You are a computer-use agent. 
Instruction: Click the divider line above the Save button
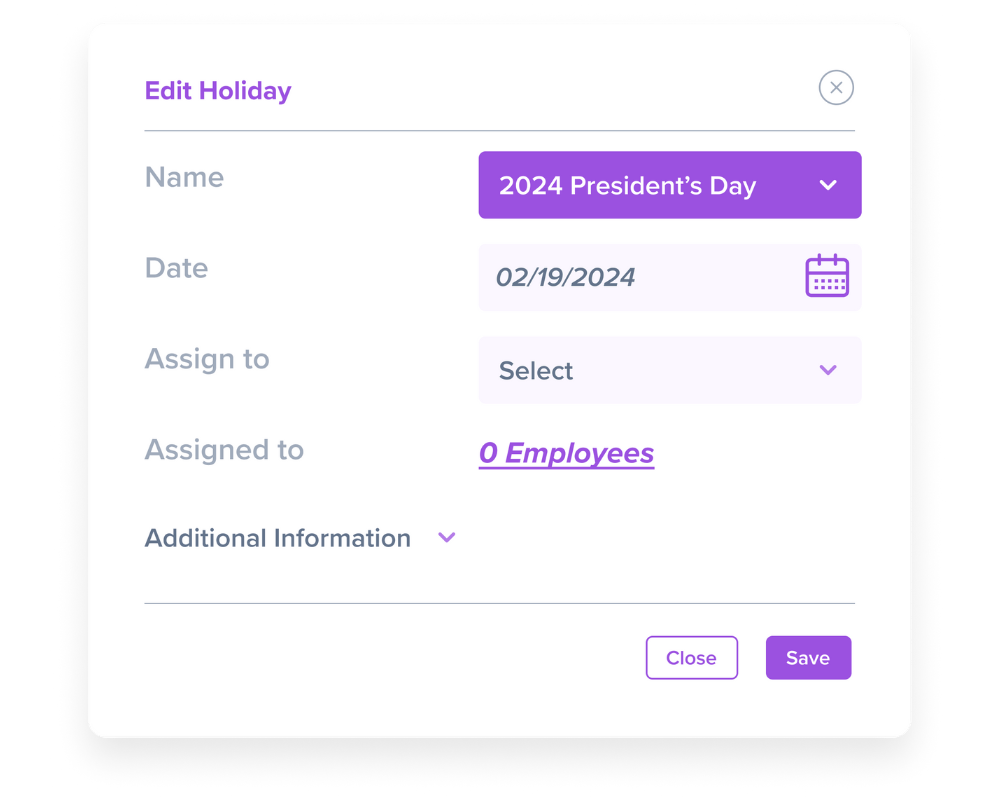click(x=499, y=603)
